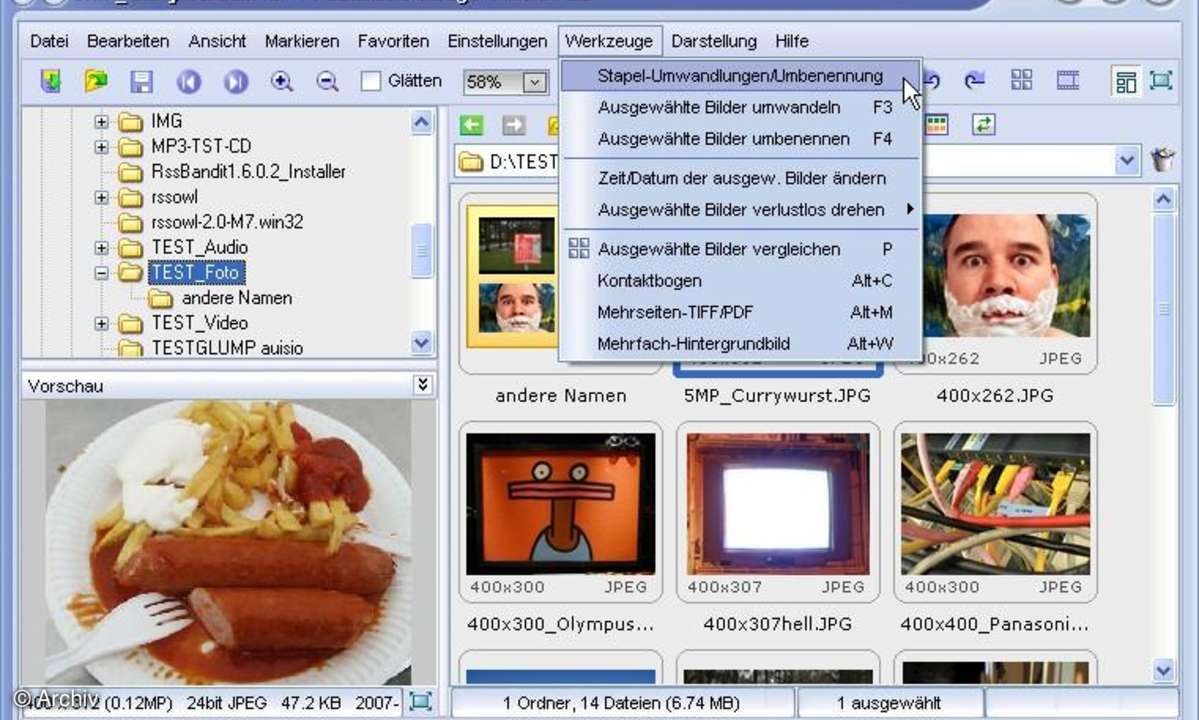Open the address path dropdown arrow

(1126, 161)
